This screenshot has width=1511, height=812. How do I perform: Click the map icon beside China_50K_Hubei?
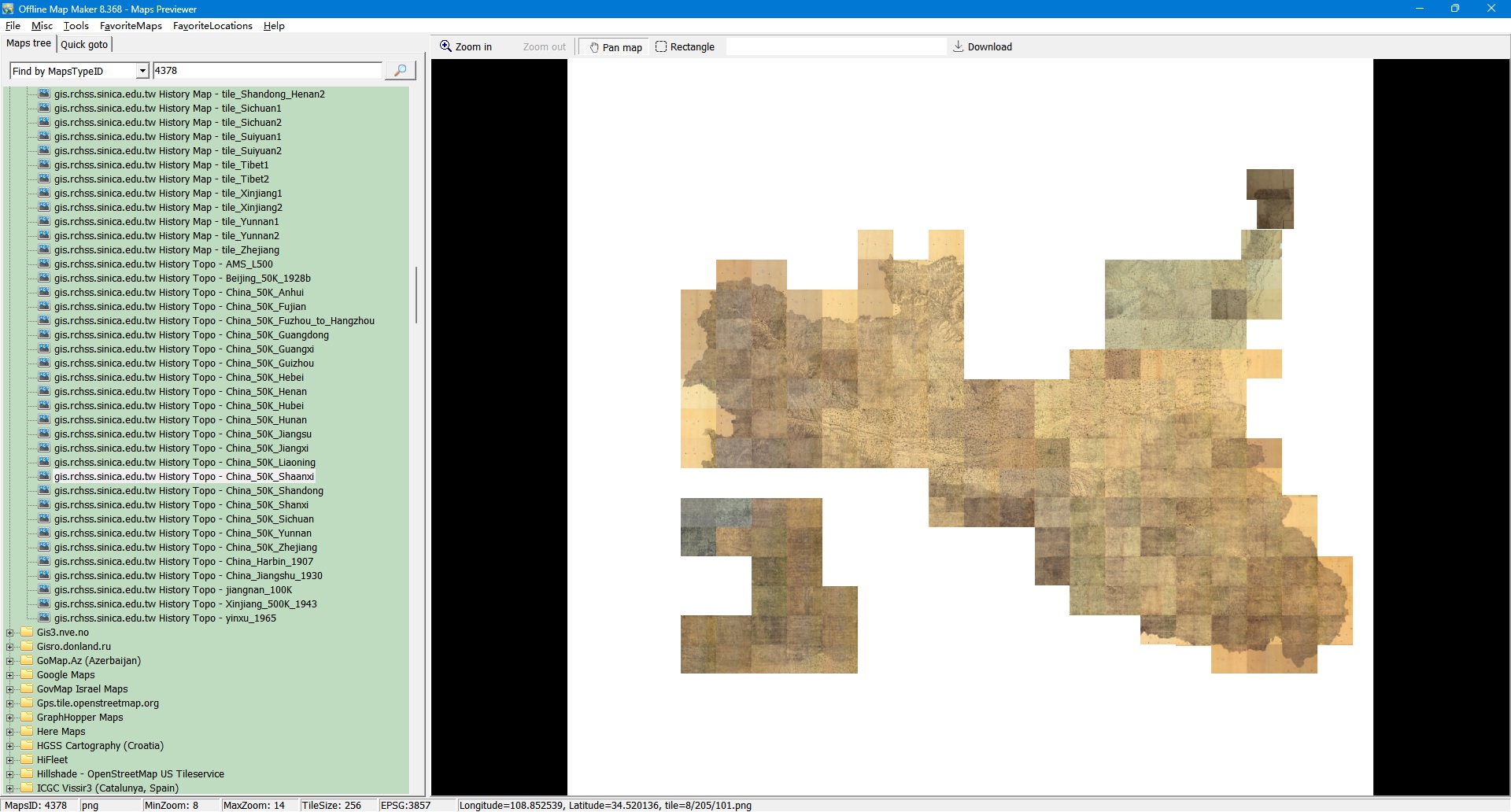44,406
